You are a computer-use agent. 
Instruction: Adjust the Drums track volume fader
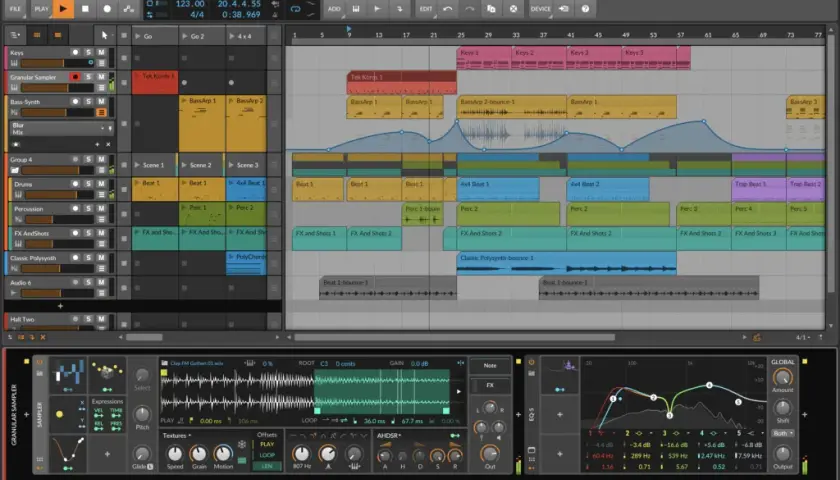tap(59, 195)
